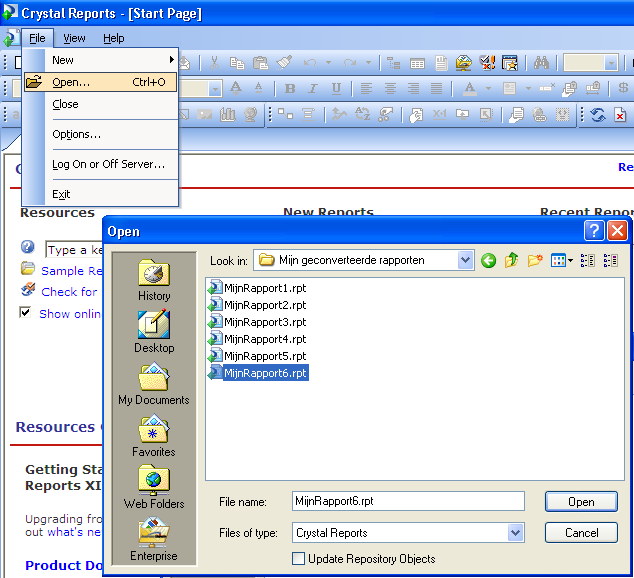Select the file MijnRapport1.rpt
Viewport: 634px width, 578px height.
point(257,288)
